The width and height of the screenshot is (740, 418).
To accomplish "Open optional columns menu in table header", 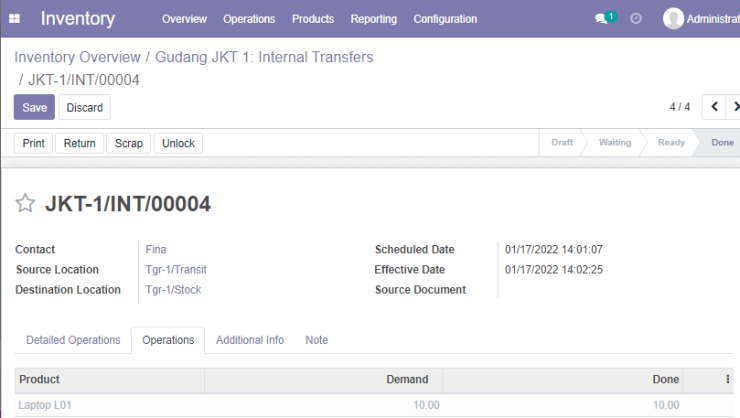I will pyautogui.click(x=727, y=379).
